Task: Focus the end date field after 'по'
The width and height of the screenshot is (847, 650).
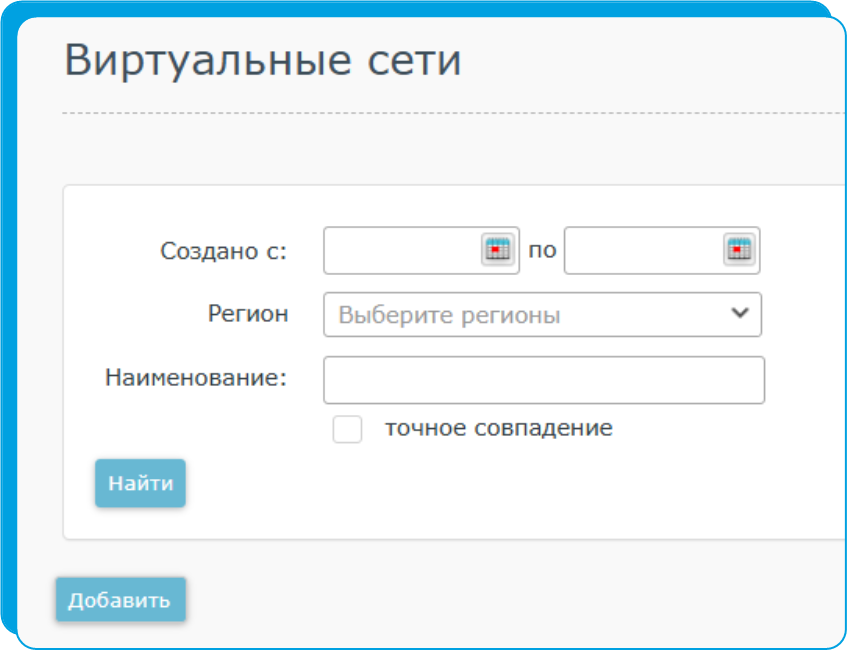Action: (x=643, y=250)
